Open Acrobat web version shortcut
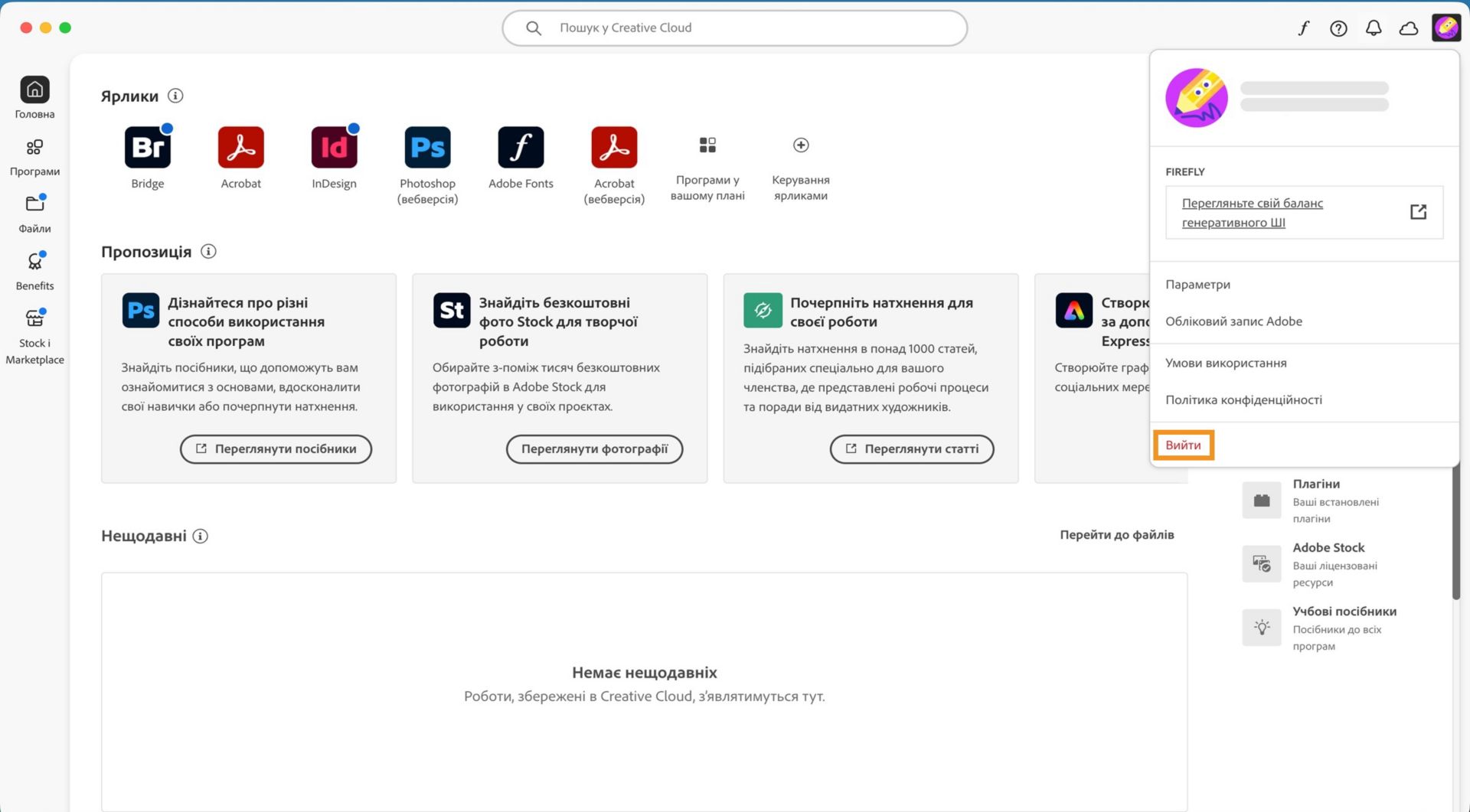1470x812 pixels. click(614, 147)
